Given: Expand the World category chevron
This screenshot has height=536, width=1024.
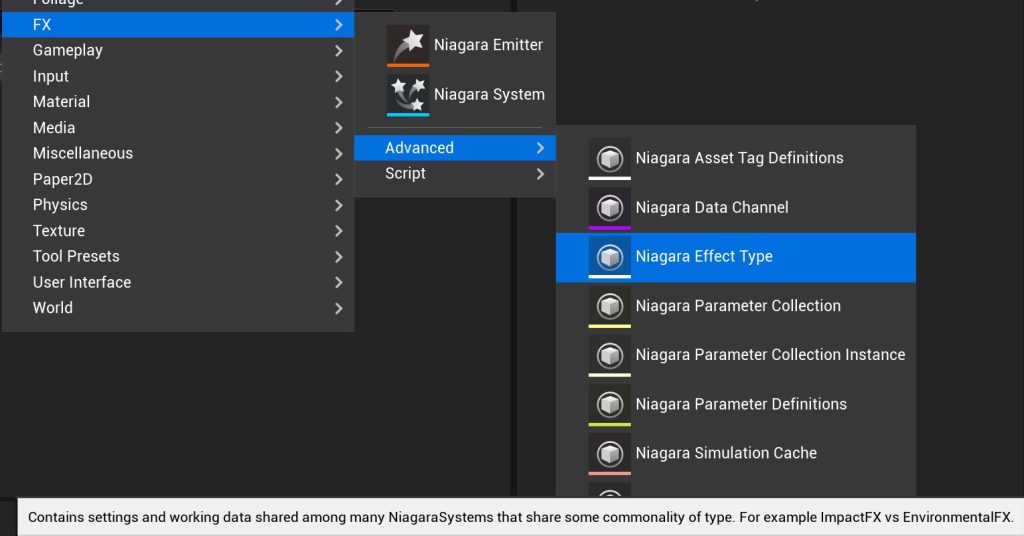Looking at the screenshot, I should point(338,308).
